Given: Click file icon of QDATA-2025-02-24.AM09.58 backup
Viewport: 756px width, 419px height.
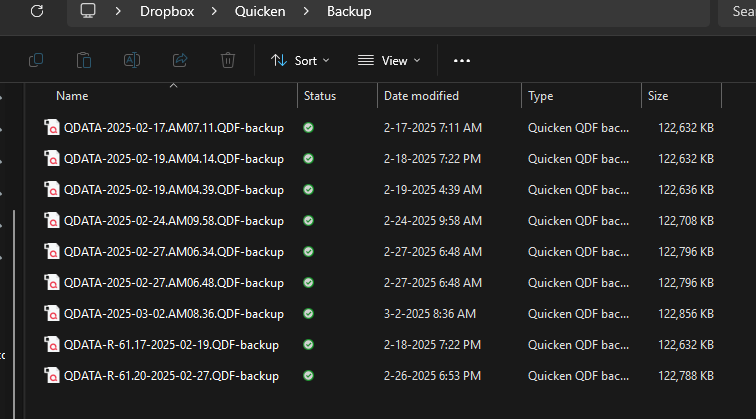Looking at the screenshot, I should pos(52,221).
